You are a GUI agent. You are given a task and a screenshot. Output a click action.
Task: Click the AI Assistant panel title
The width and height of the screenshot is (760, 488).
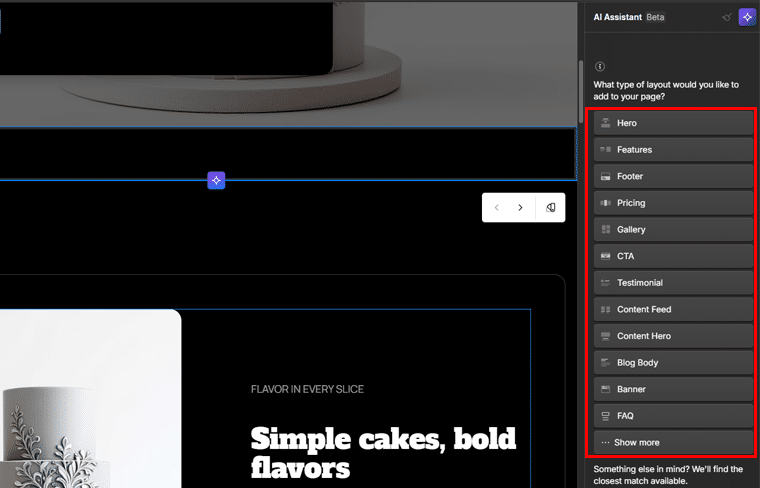click(618, 17)
